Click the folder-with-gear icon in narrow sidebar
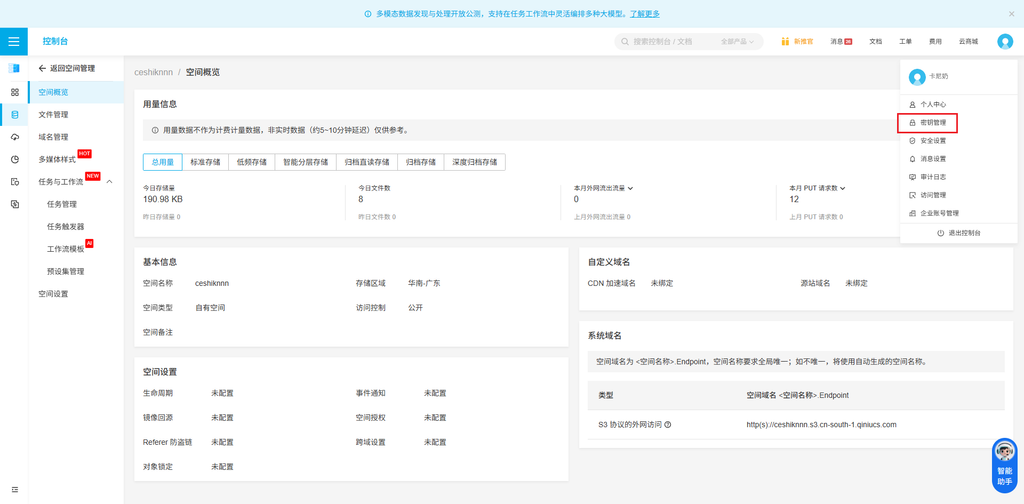Screen dimensions: 1024x504 tap(14, 181)
